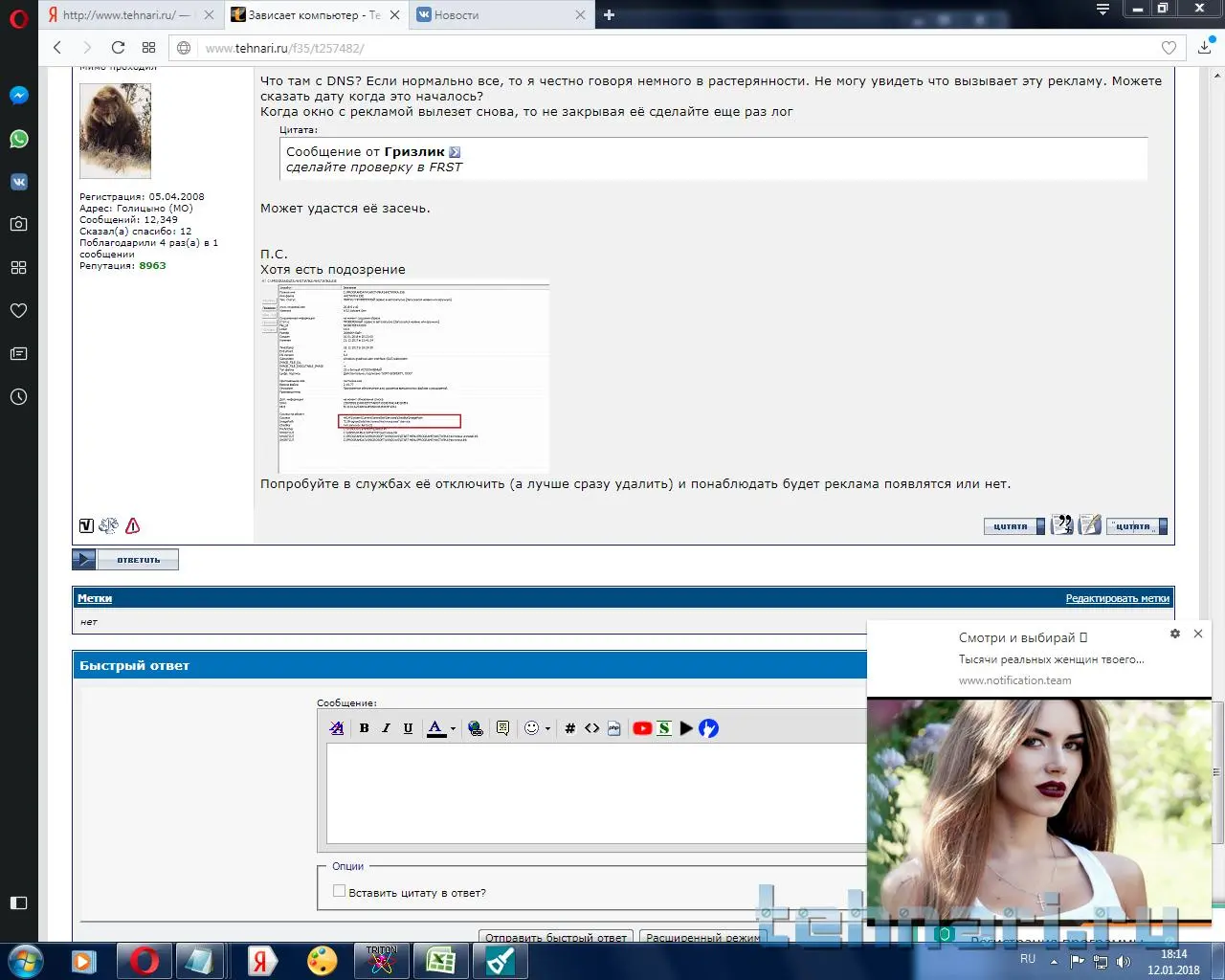Open Personal News in the sidebar
The image size is (1225, 980).
tap(19, 354)
